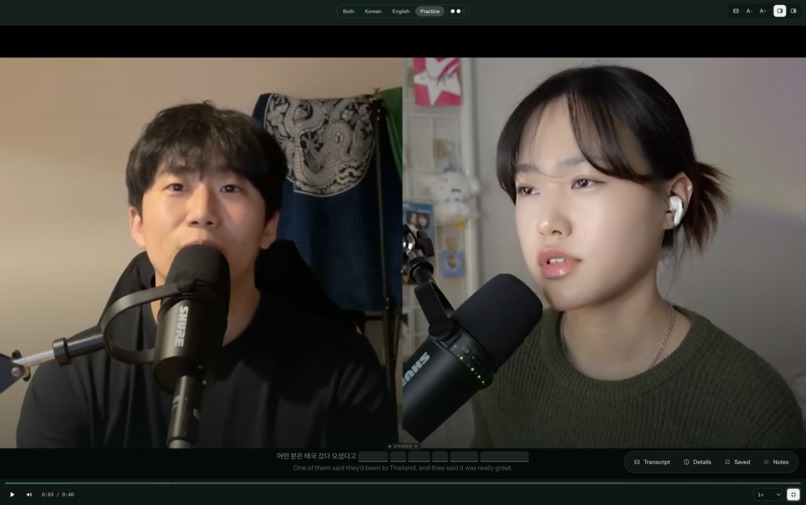Switch to English subtitle mode
The height and width of the screenshot is (505, 806).
click(x=400, y=11)
